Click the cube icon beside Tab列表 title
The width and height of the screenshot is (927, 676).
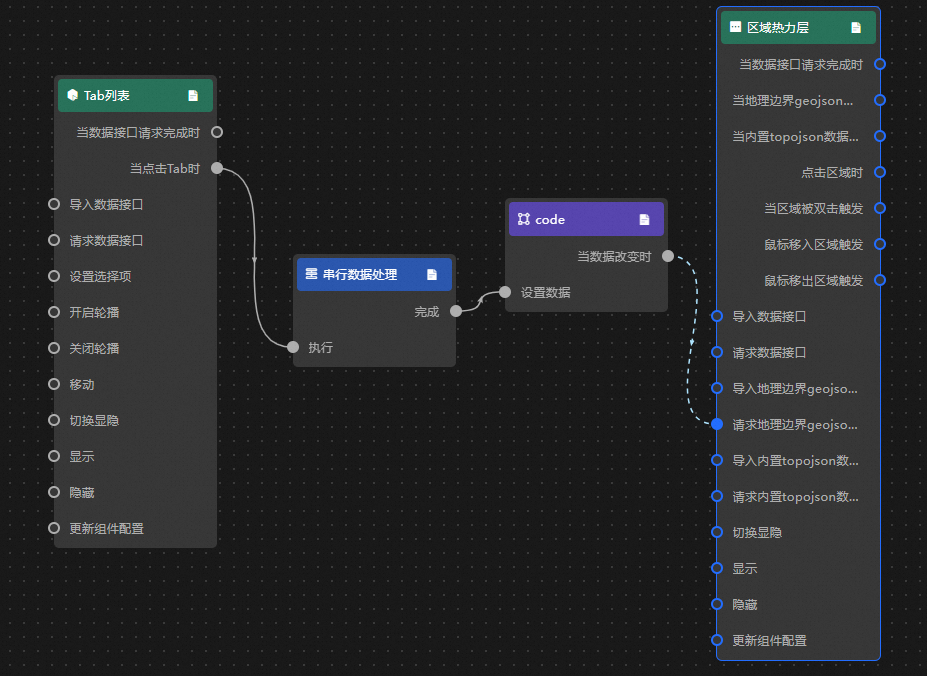tap(73, 95)
